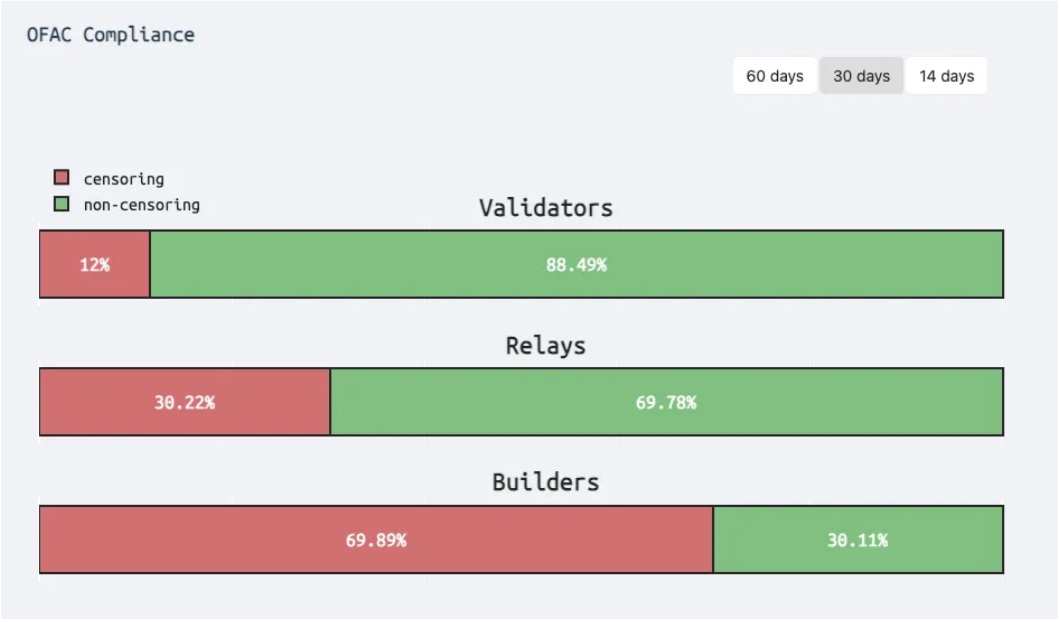Select the 60 days time range
Screen dimensions: 1061x622
point(775,76)
